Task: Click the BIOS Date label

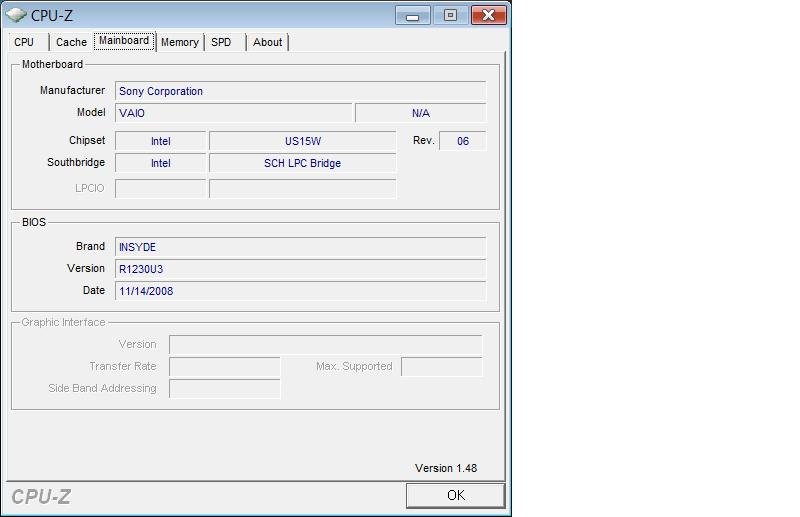Action: [x=94, y=290]
